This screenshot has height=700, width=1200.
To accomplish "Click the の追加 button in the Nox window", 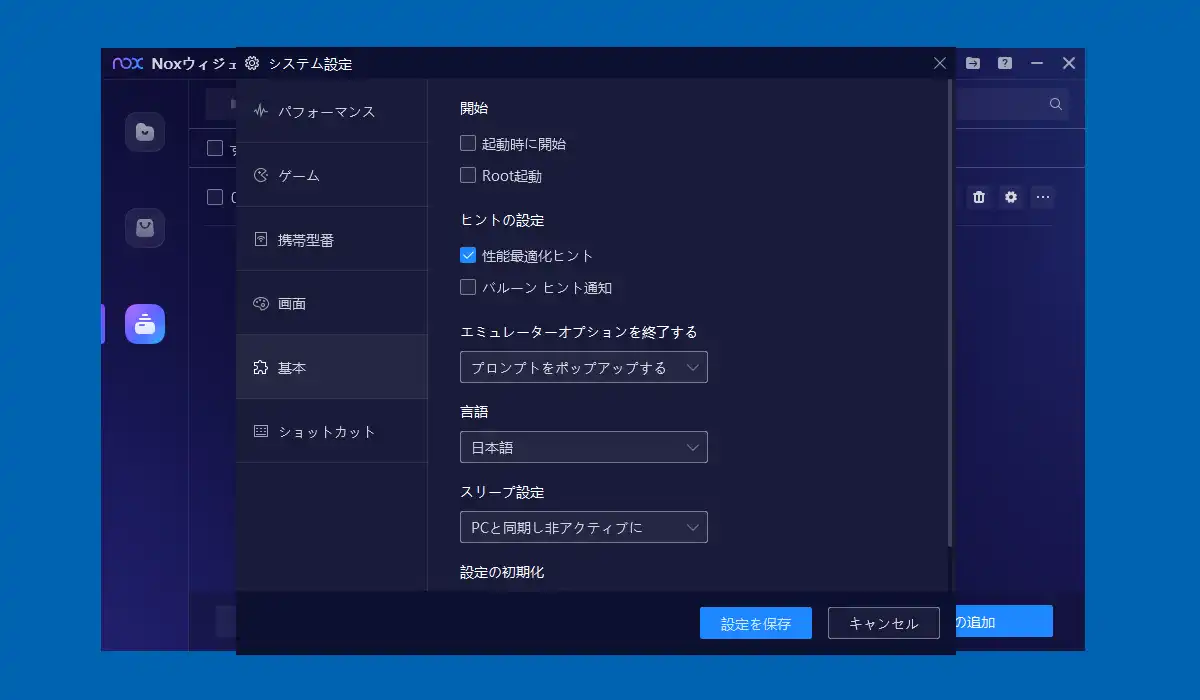I will (1004, 621).
